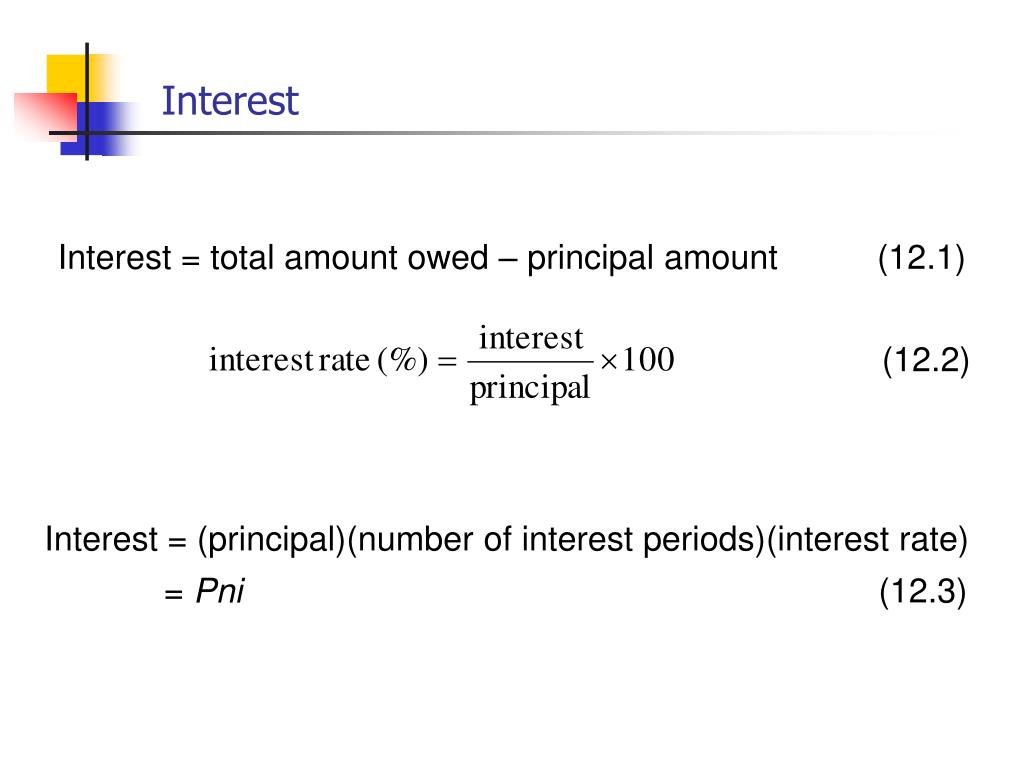This screenshot has width=1024, height=768.
Task: Click the italic 'Pni' expression
Action: coord(220,592)
